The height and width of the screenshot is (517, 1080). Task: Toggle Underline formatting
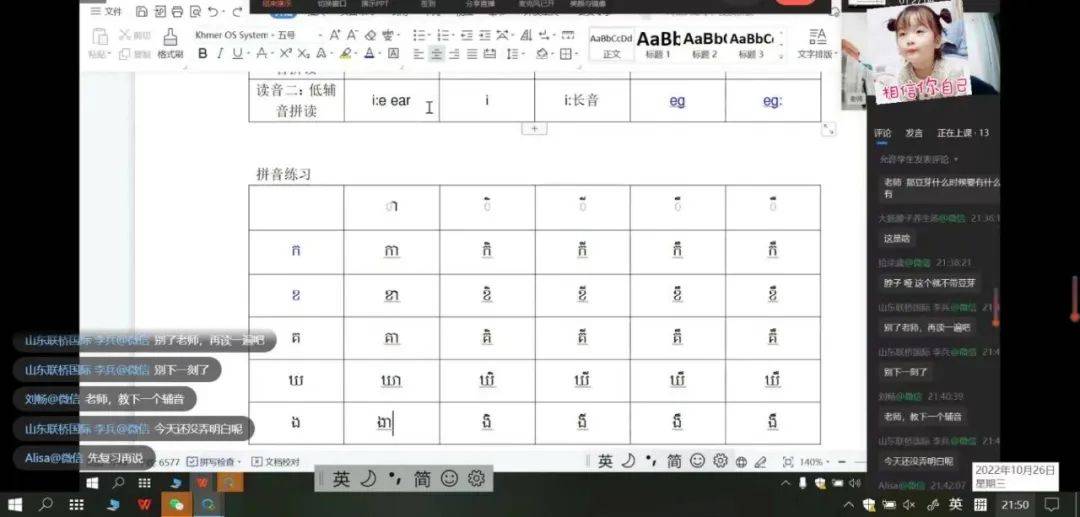coord(238,54)
